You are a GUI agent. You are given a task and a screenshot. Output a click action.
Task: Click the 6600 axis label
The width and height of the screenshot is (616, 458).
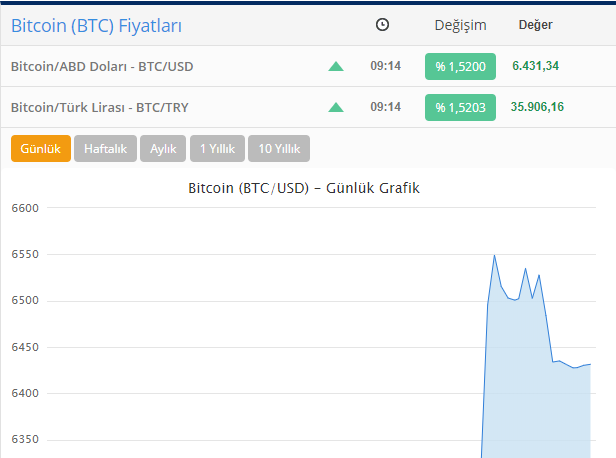[x=25, y=208]
